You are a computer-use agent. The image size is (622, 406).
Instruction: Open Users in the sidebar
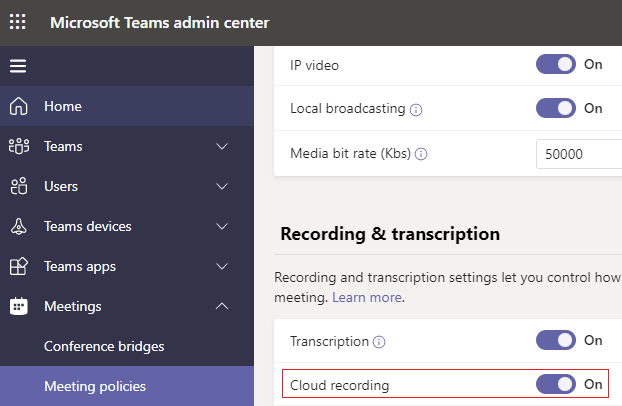coord(127,187)
